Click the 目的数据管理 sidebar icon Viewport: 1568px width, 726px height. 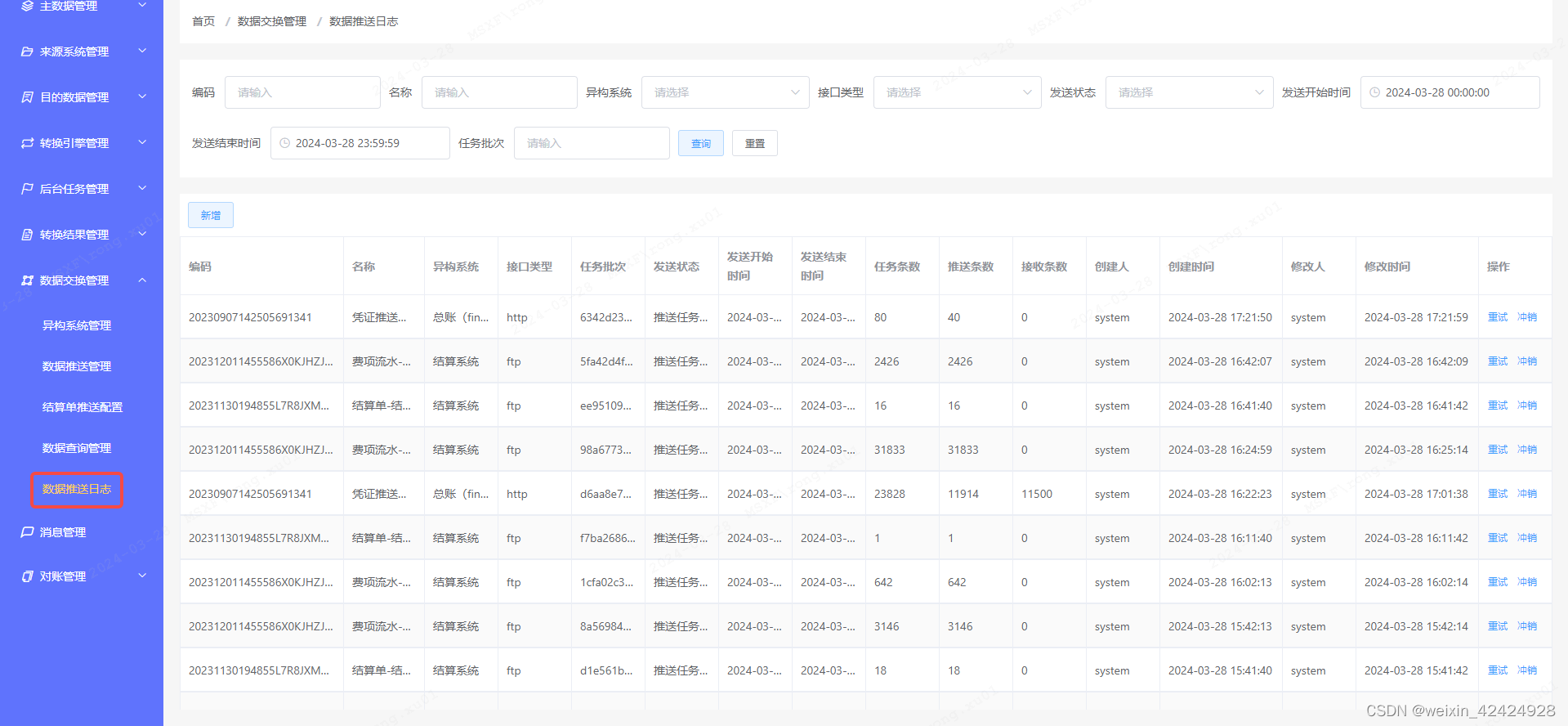(x=27, y=97)
